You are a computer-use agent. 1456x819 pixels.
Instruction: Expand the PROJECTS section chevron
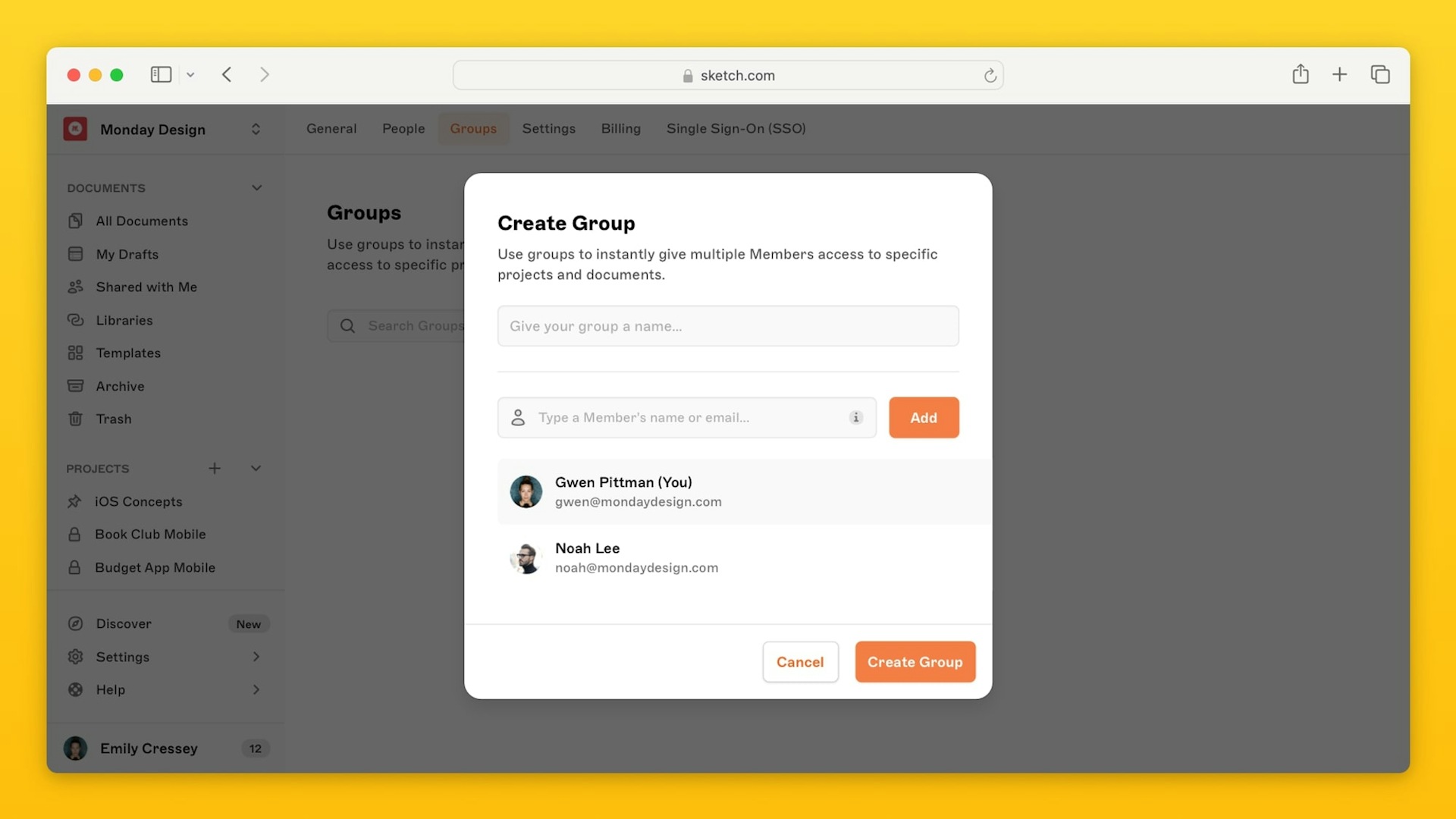(x=256, y=468)
